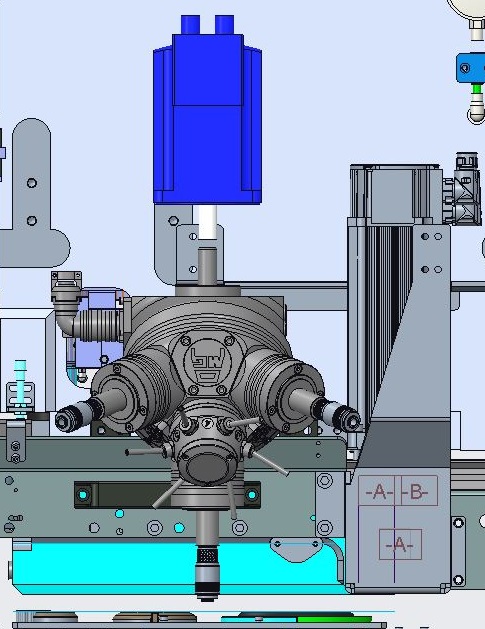Select the small blue block at top right
This screenshot has width=485, height=629.
(470, 68)
